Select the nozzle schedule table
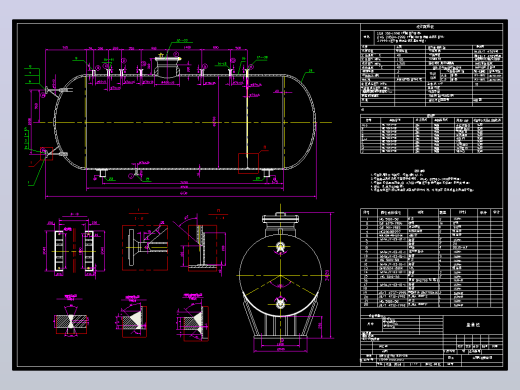This screenshot has width=520, height=390. pyautogui.click(x=431, y=134)
